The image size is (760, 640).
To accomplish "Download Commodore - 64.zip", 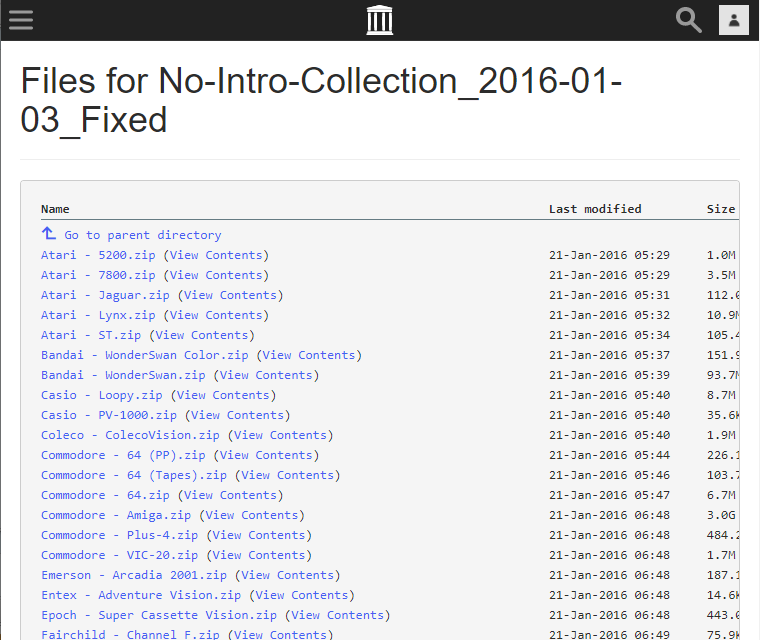I will click(x=105, y=495).
